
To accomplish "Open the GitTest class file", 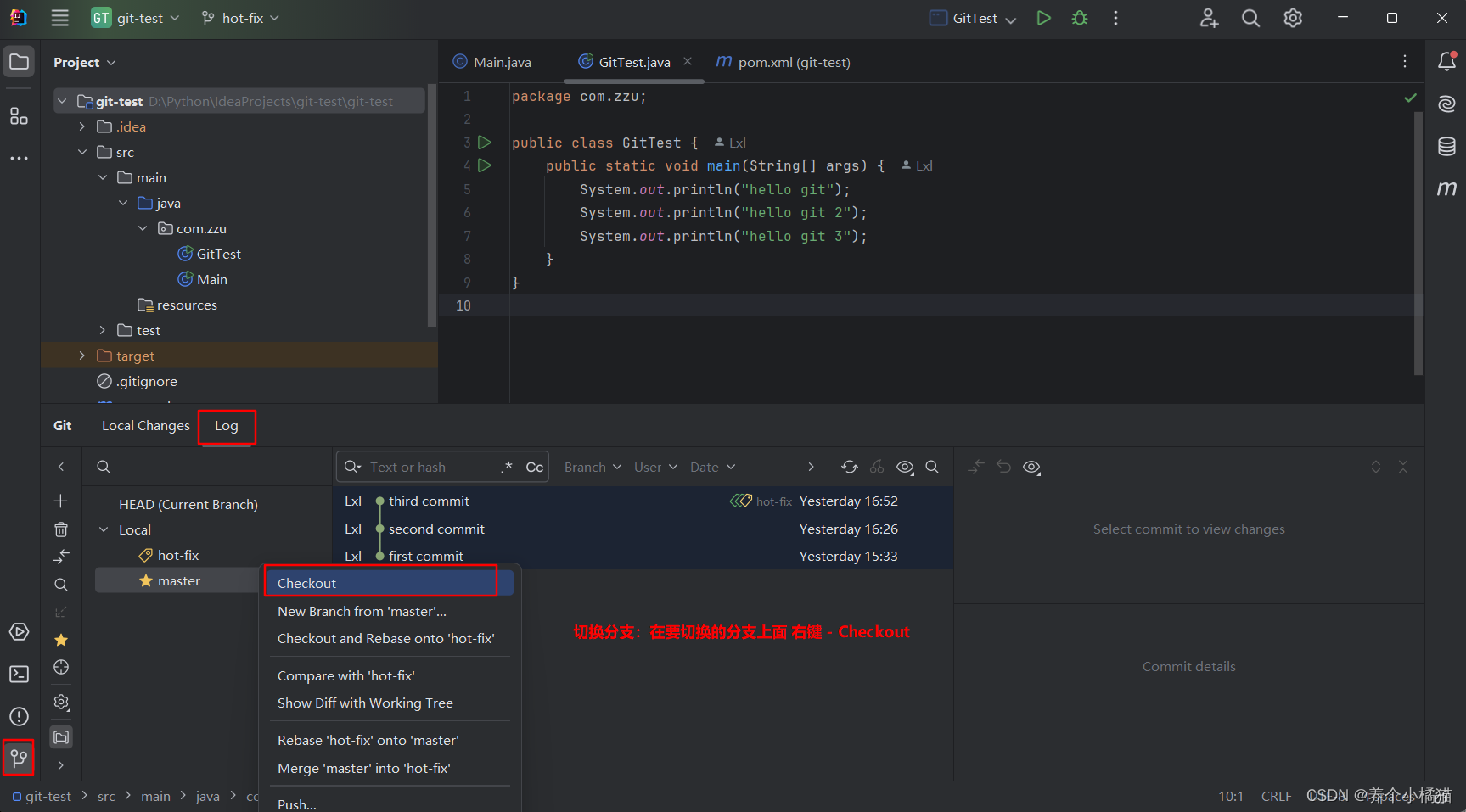I will 209,254.
